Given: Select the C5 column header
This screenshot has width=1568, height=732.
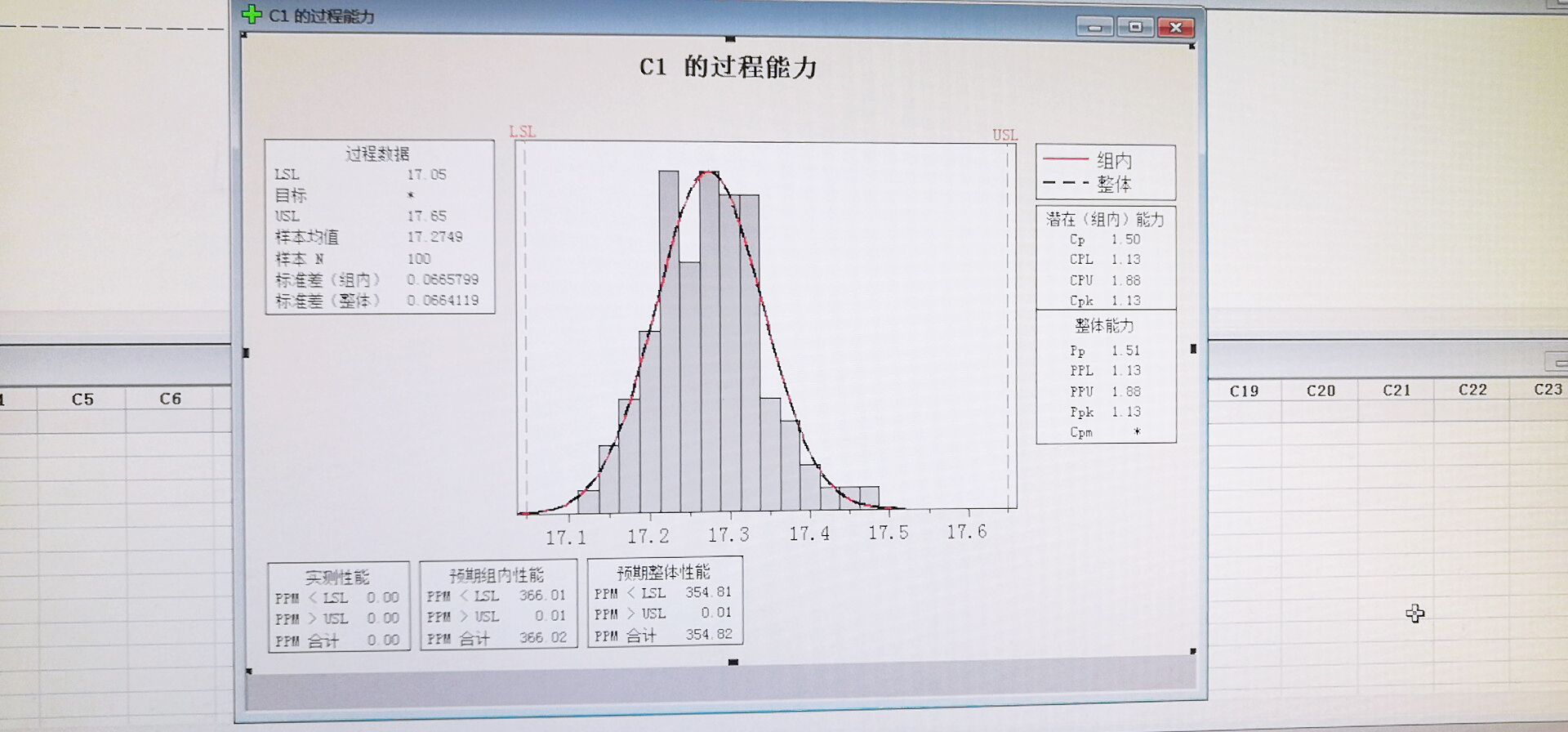Looking at the screenshot, I should tap(82, 399).
